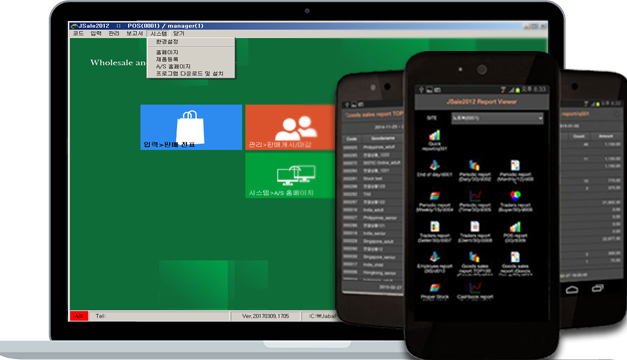Open the 입력 menu
This screenshot has height=360, width=627.
[96, 34]
